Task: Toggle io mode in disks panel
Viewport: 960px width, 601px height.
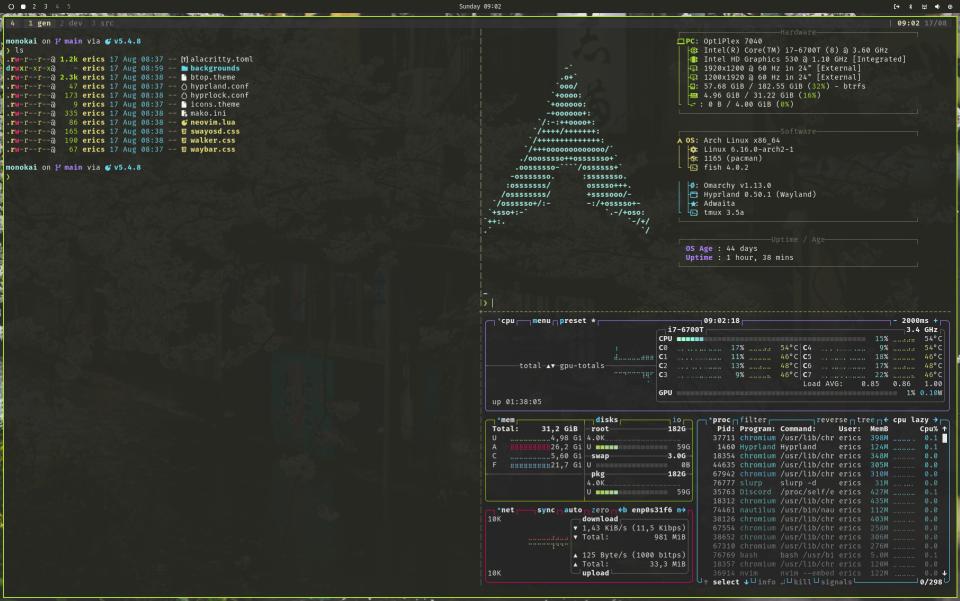Action: coord(677,420)
